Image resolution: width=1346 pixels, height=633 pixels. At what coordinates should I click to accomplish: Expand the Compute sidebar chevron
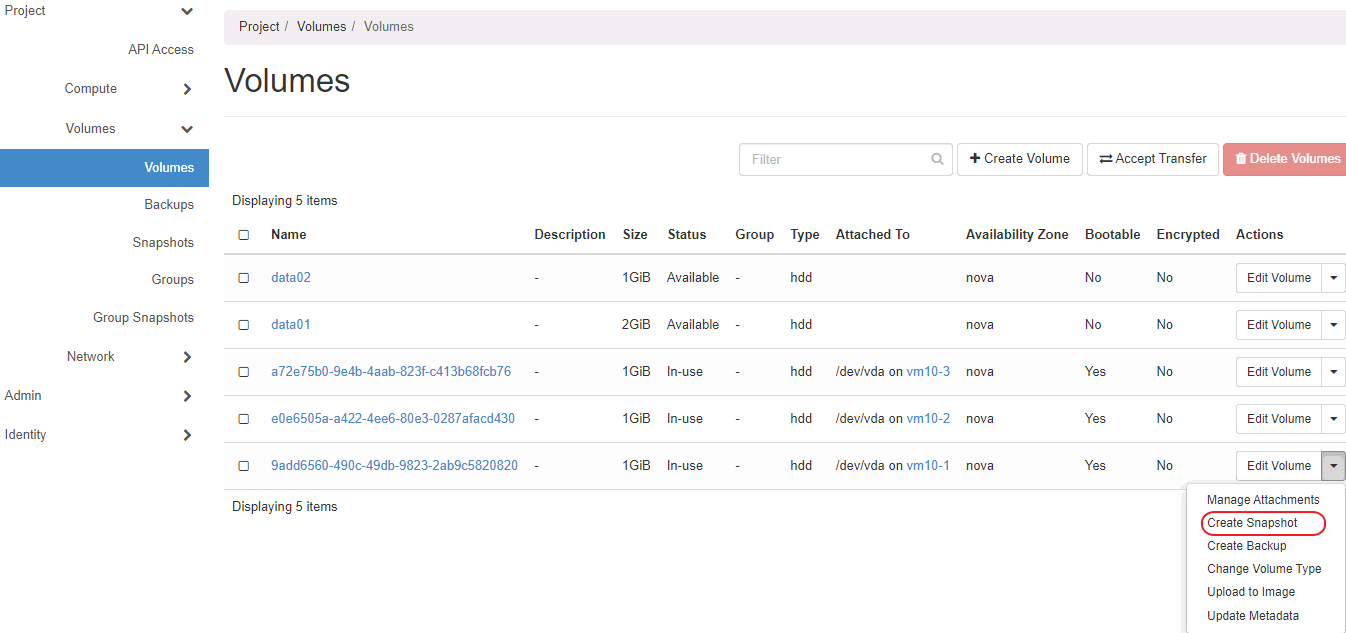[x=187, y=89]
